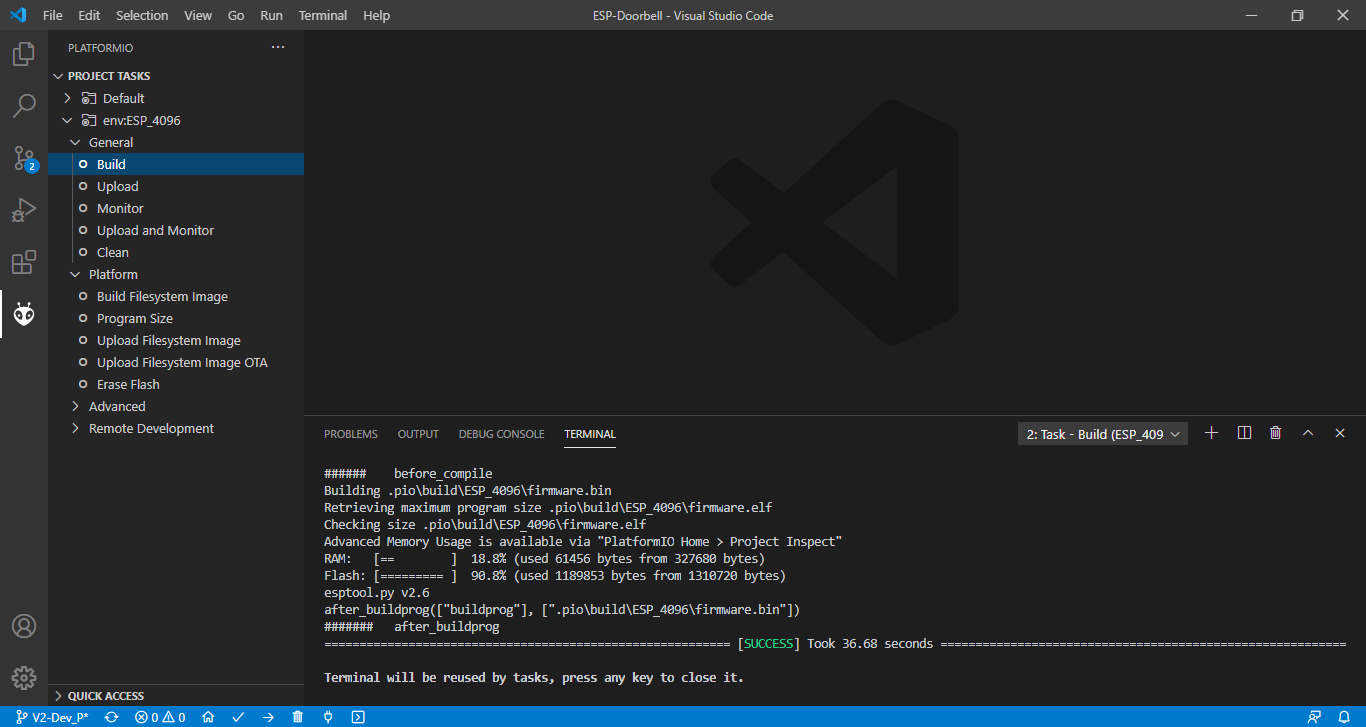This screenshot has width=1366, height=727.
Task: Click the SUCCESS text in terminal output
Action: (x=768, y=643)
